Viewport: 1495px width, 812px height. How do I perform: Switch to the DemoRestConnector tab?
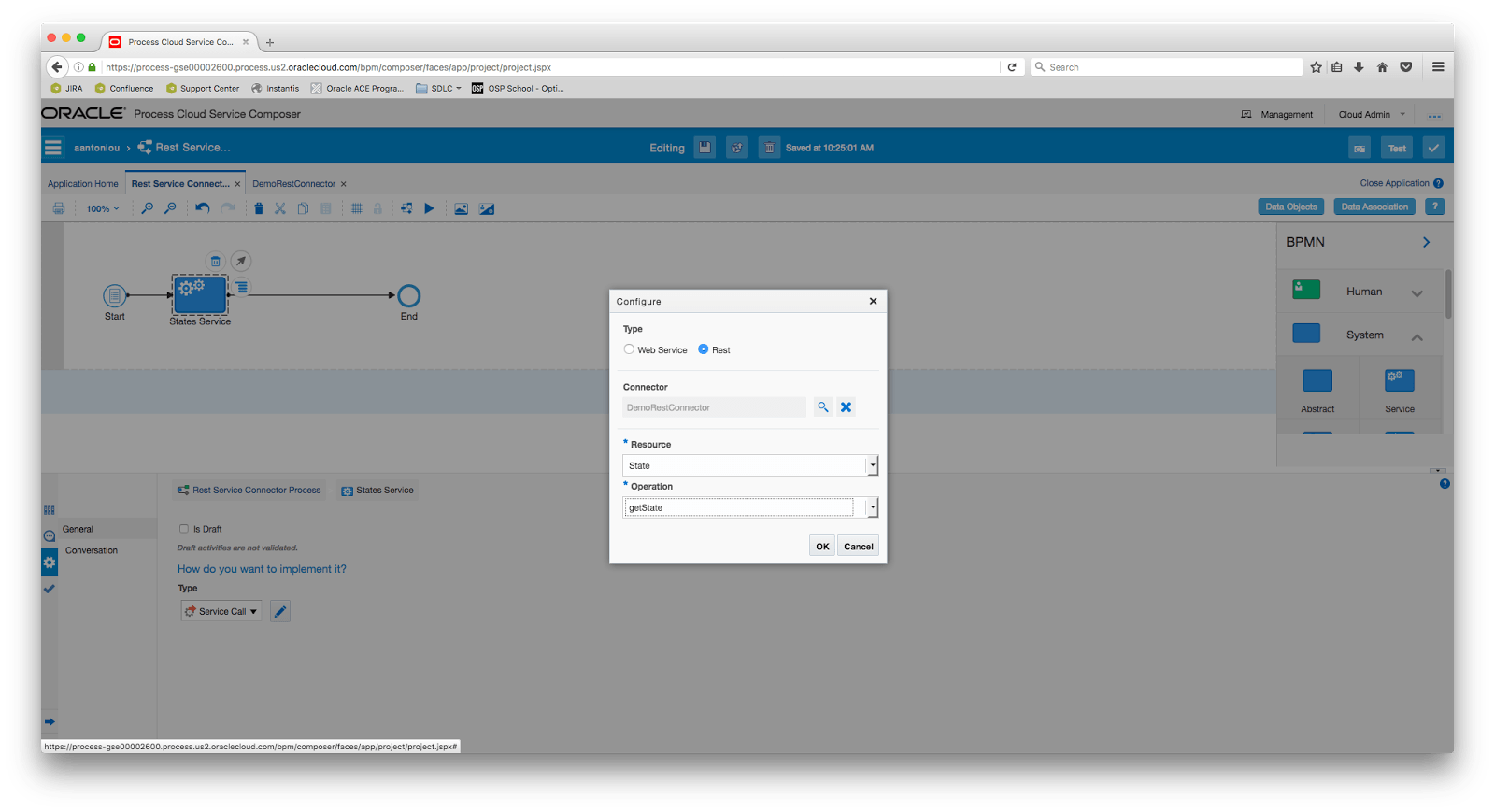pos(293,184)
